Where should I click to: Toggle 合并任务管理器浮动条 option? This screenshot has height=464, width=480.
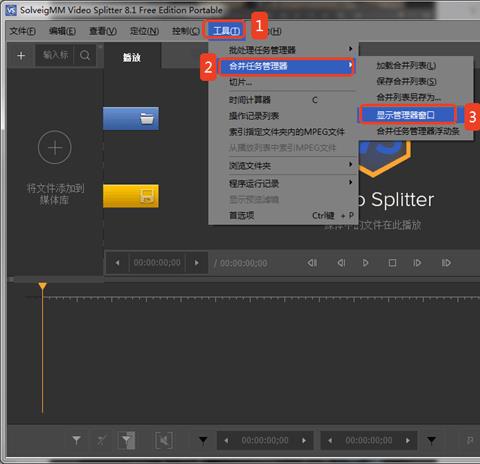[415, 131]
